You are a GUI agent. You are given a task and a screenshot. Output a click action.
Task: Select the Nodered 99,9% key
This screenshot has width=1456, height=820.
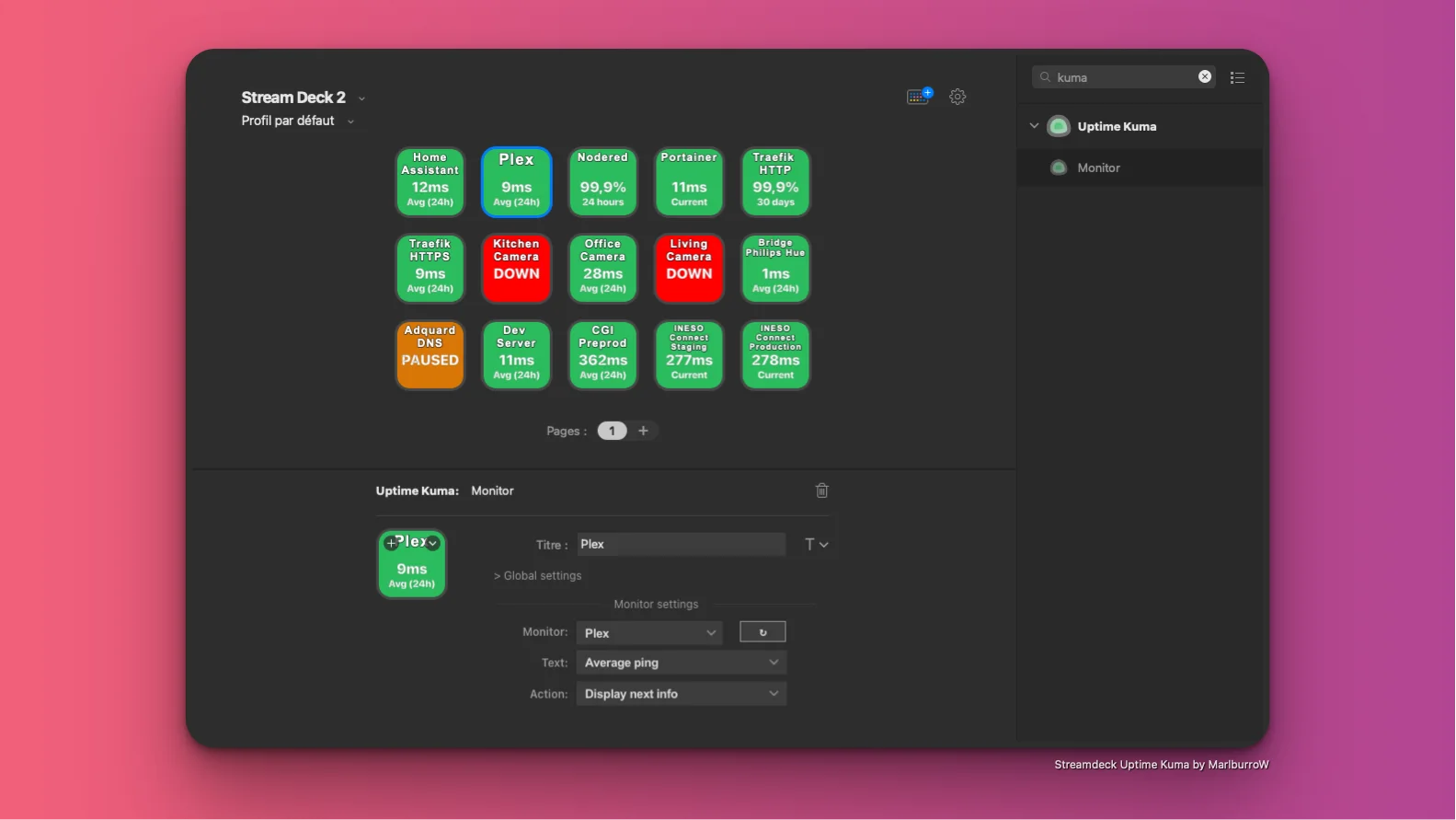click(x=602, y=181)
